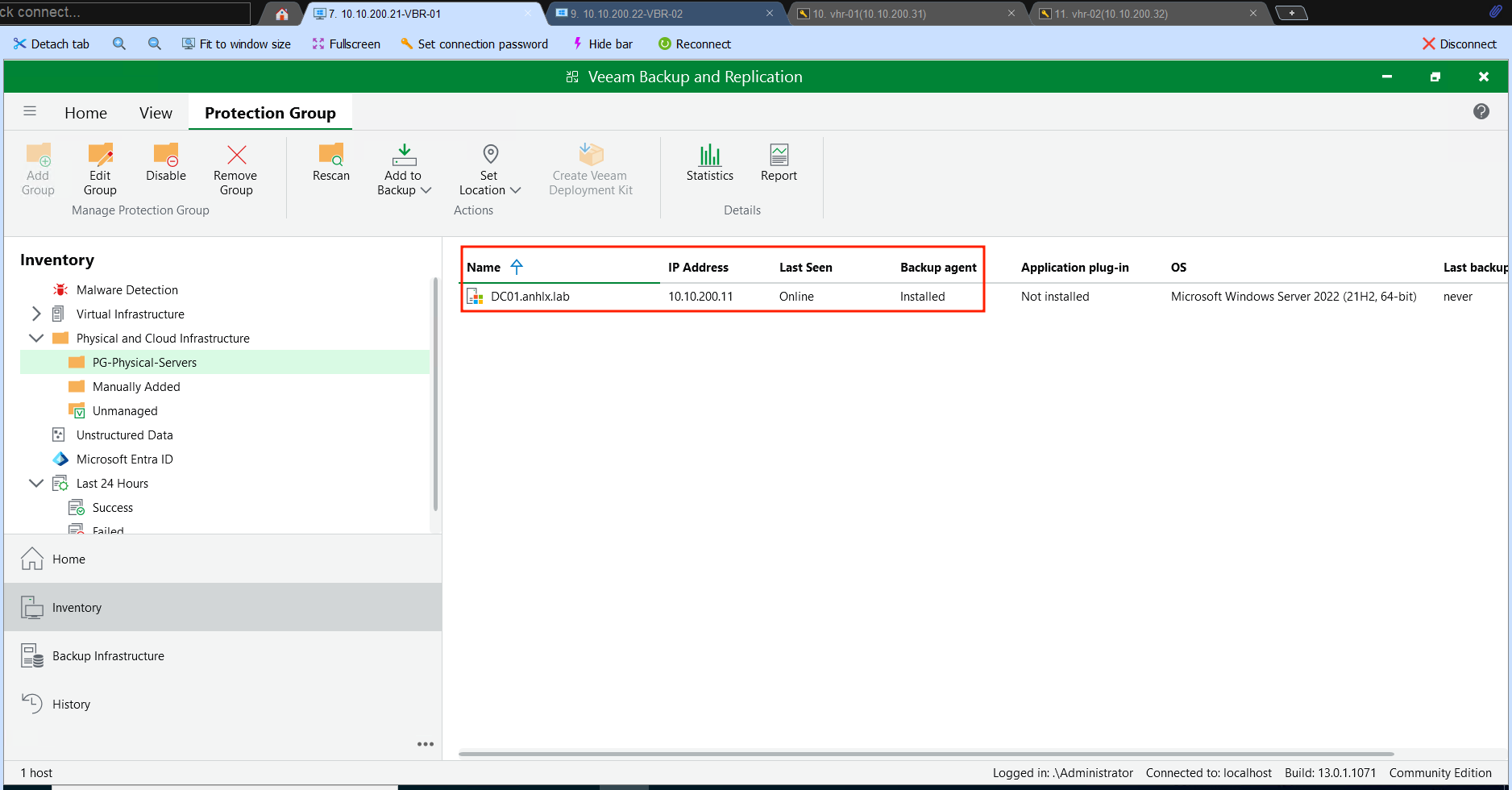The image size is (1512, 790).
Task: Click the Add Group icon
Action: click(39, 154)
